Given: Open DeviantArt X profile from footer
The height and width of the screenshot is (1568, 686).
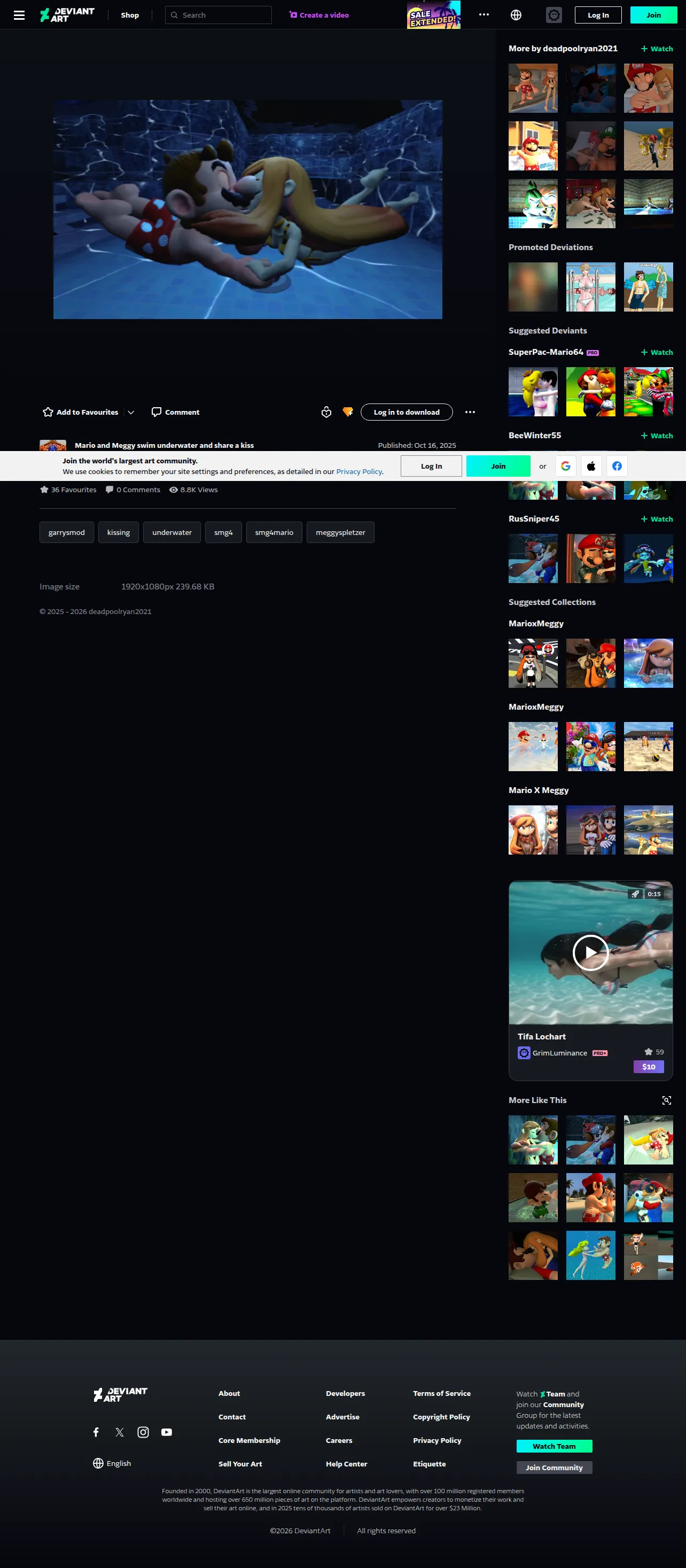Looking at the screenshot, I should (x=119, y=1432).
